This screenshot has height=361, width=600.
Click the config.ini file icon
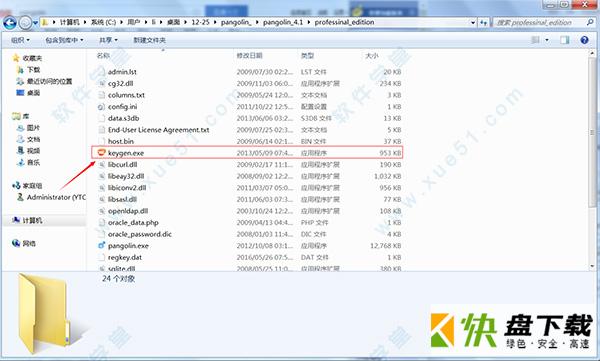101,106
